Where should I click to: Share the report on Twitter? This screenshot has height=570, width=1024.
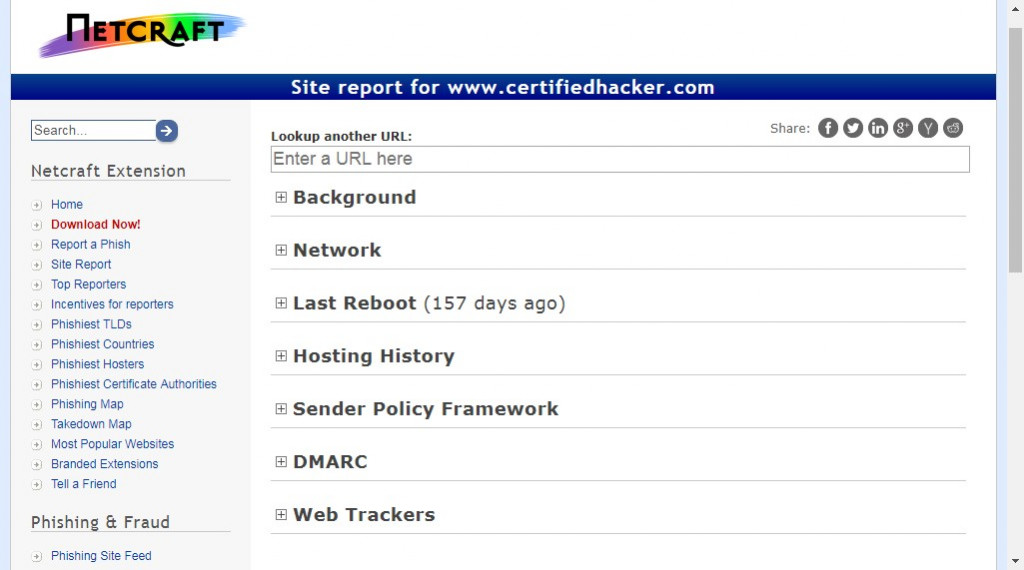[853, 128]
